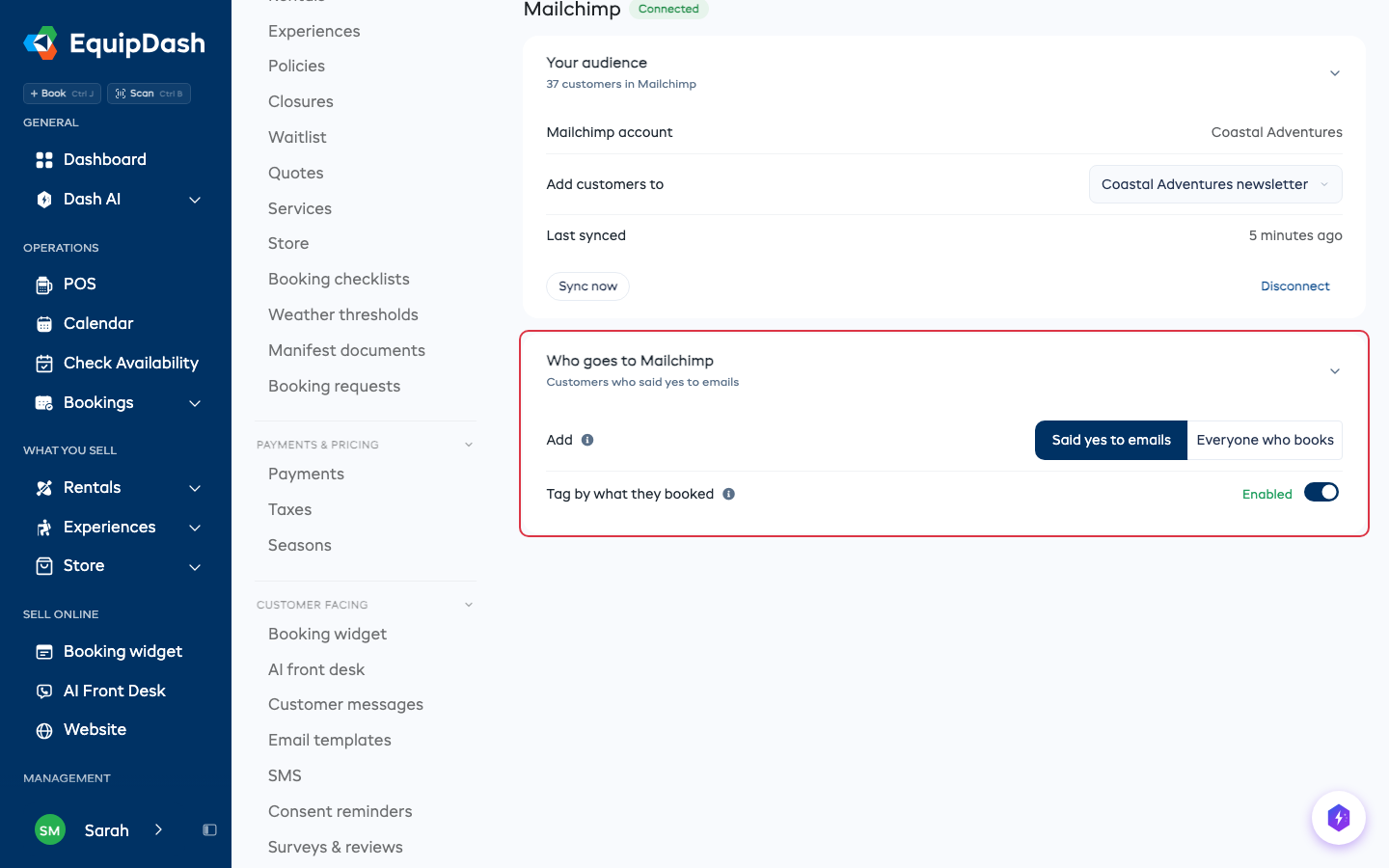Expand the Bookings sidebar submenu chevron

[x=195, y=403]
